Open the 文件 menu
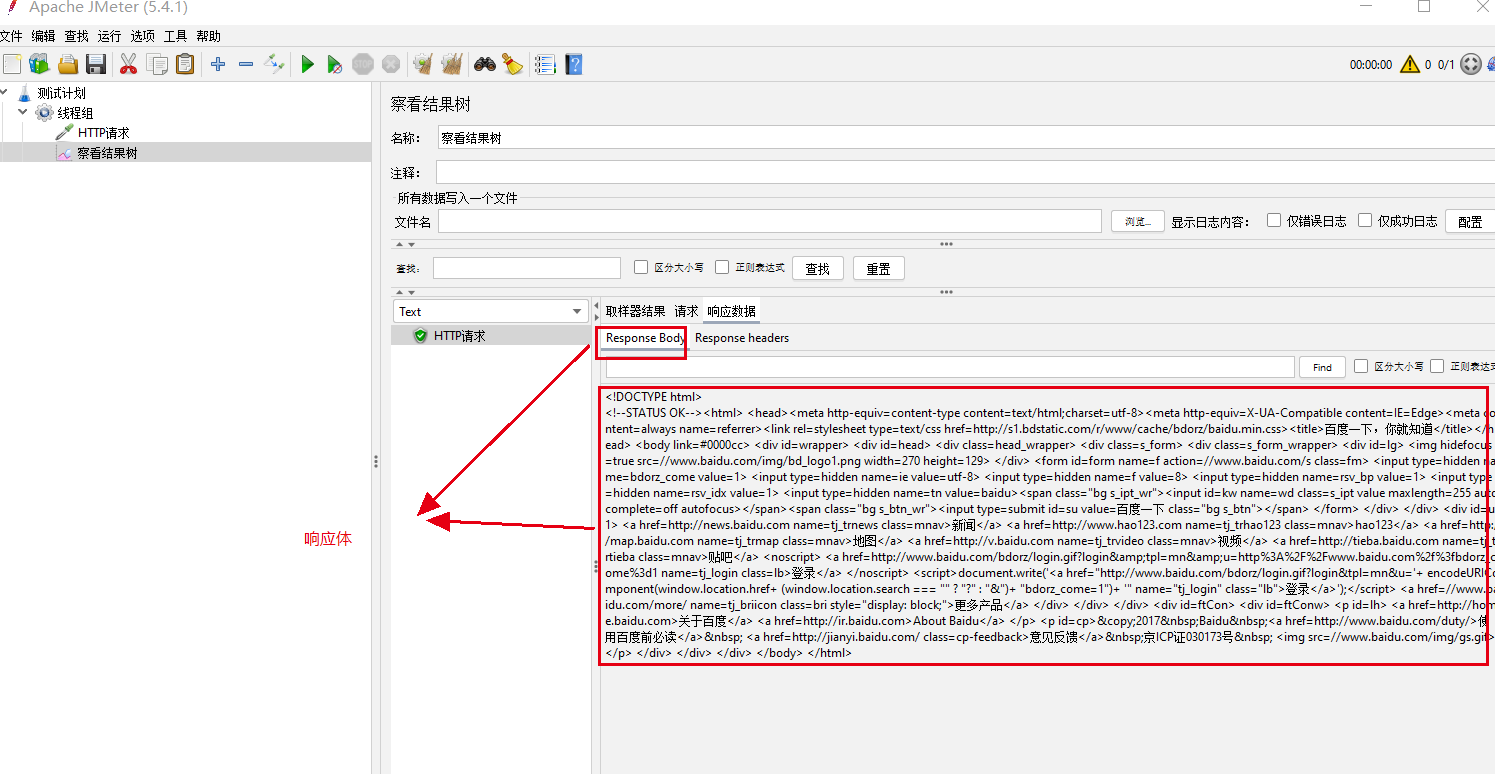 (11, 36)
